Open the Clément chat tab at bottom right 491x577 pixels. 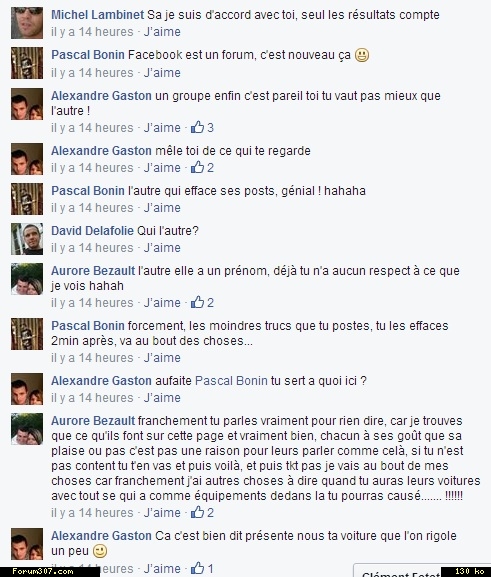(x=398, y=571)
